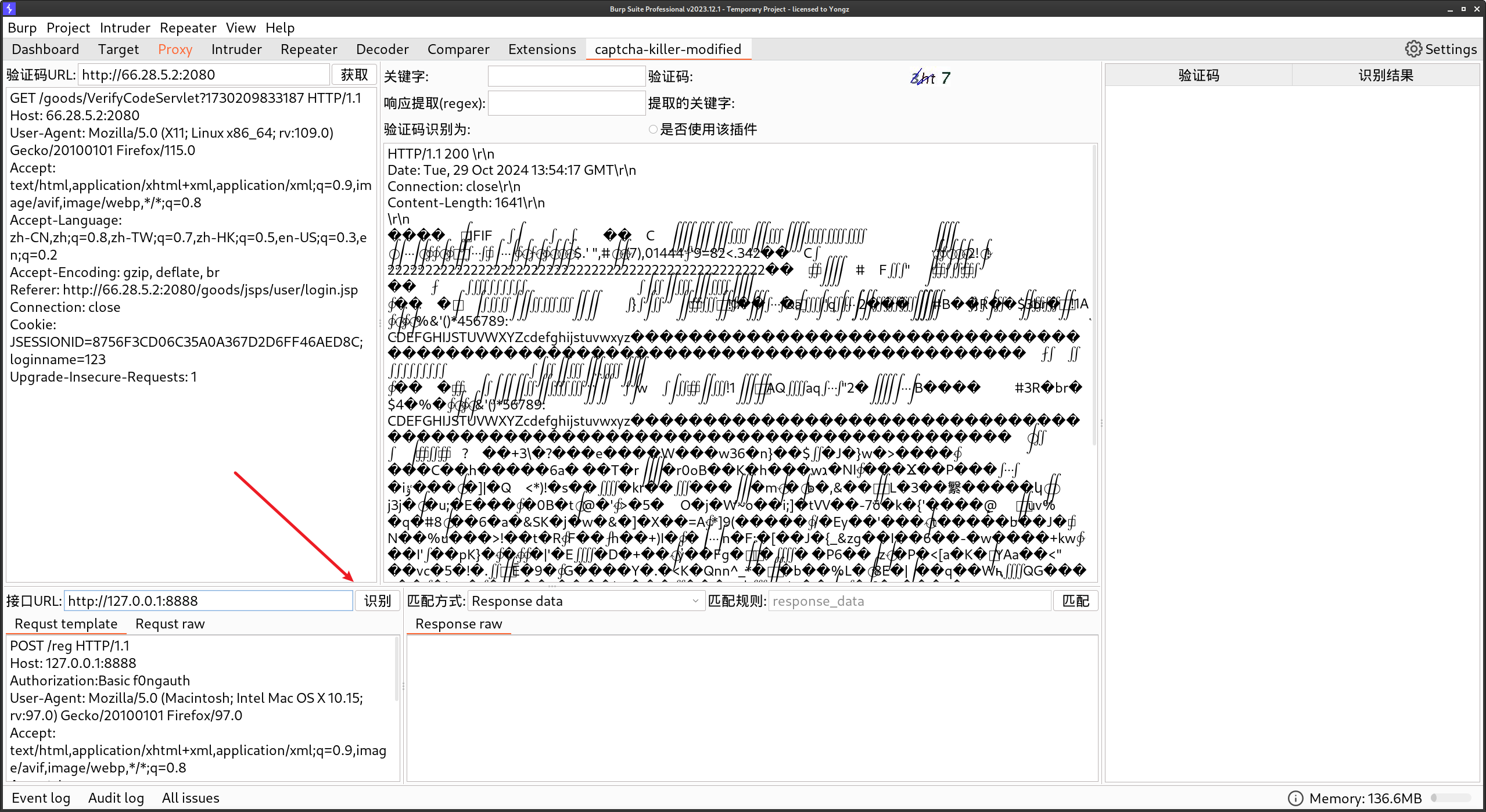Switch to the Target tab
This screenshot has height=812, width=1486.
tap(119, 49)
